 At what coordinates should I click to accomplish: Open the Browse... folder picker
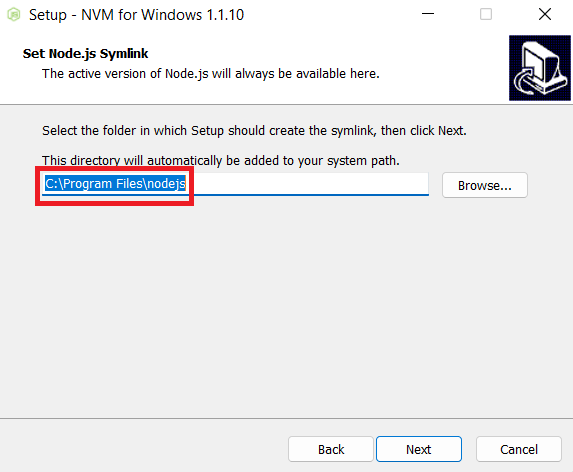tap(485, 185)
